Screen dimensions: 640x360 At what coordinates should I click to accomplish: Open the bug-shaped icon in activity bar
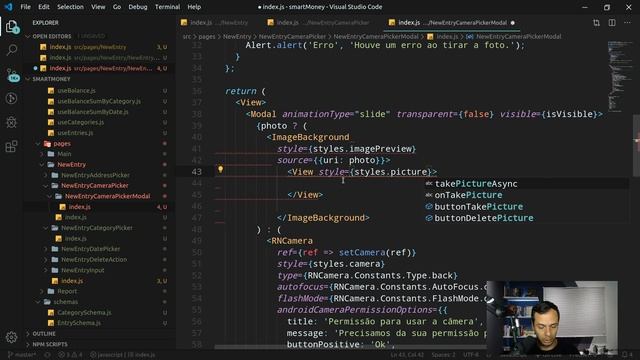11,122
